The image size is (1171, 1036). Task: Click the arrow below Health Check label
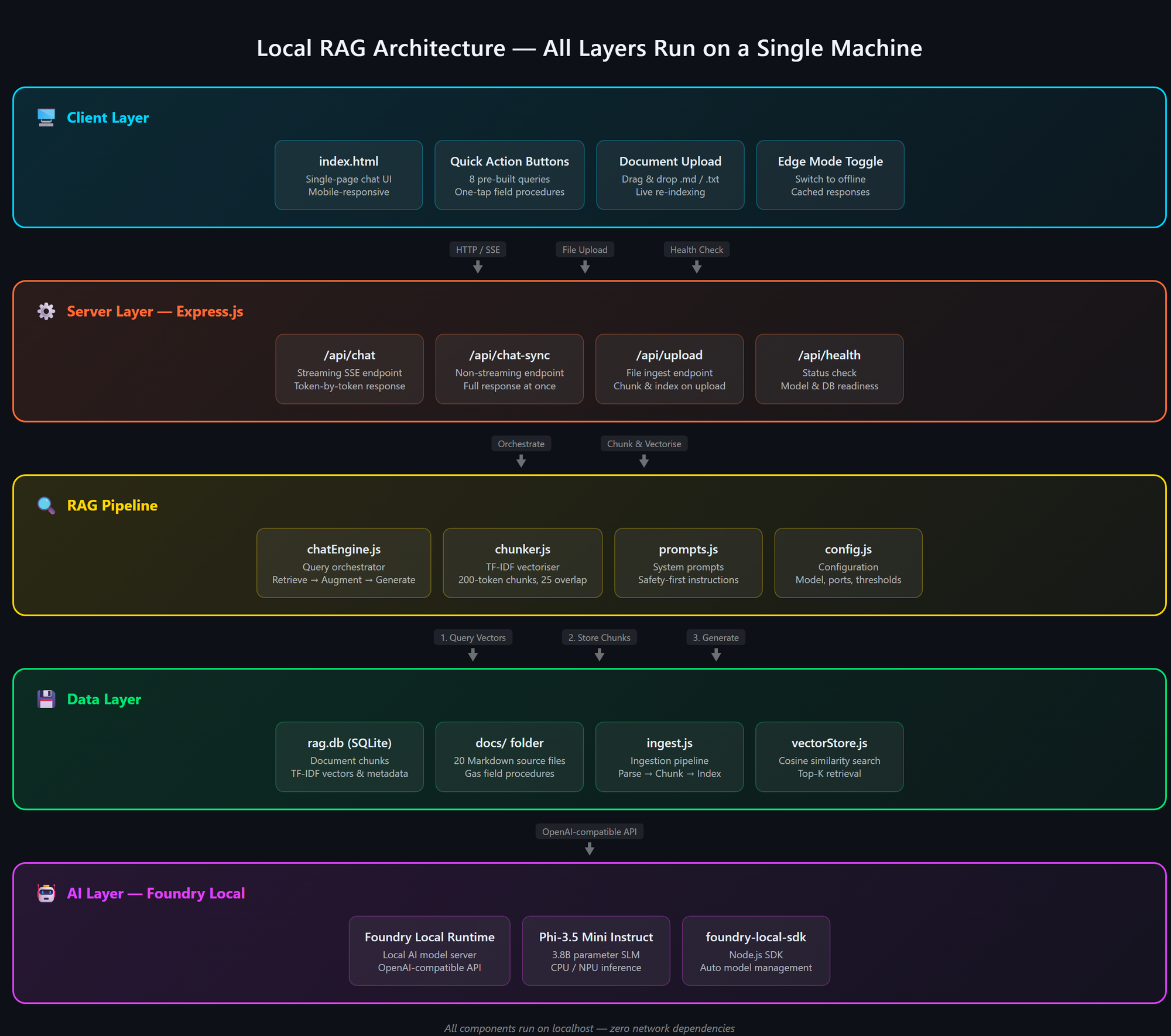(697, 267)
